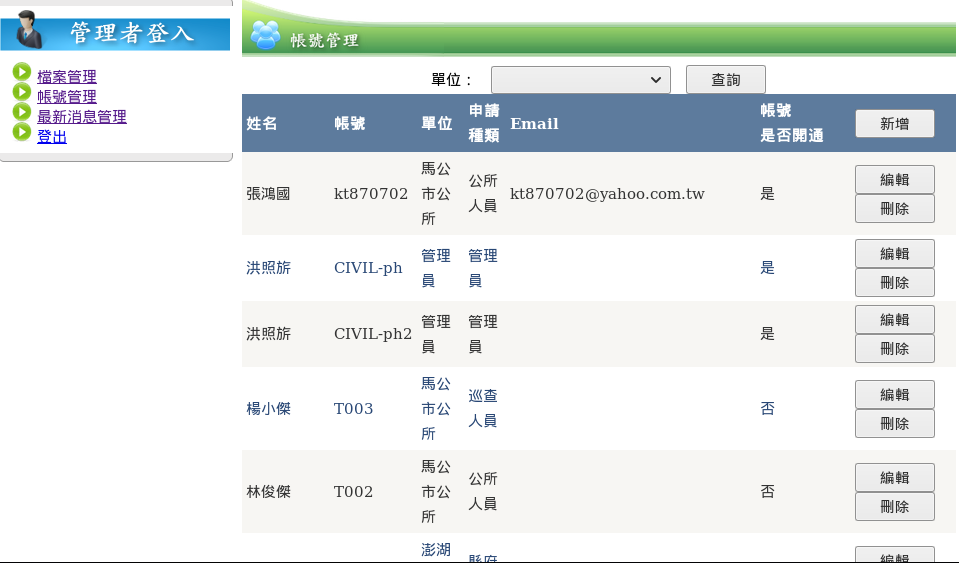
Task: Select the name cell 楊小傑
Action: [268, 408]
